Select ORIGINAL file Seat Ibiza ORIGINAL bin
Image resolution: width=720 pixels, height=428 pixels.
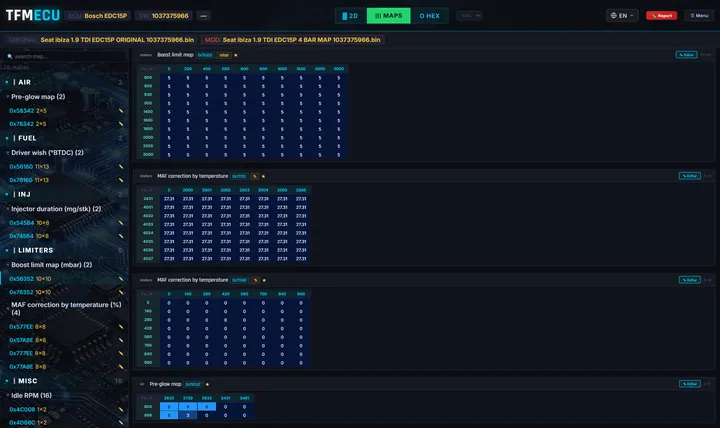[101, 40]
